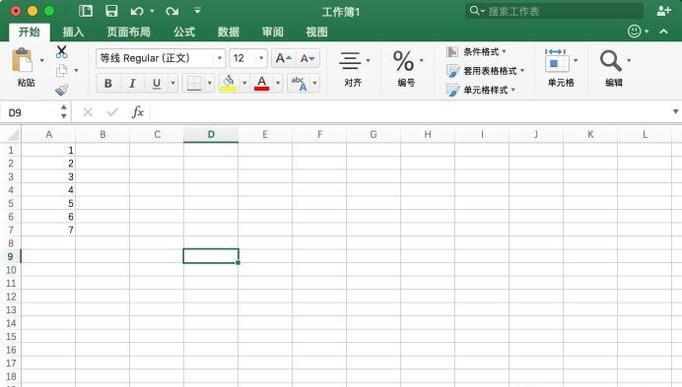Click the Cut scissors icon

pos(62,52)
